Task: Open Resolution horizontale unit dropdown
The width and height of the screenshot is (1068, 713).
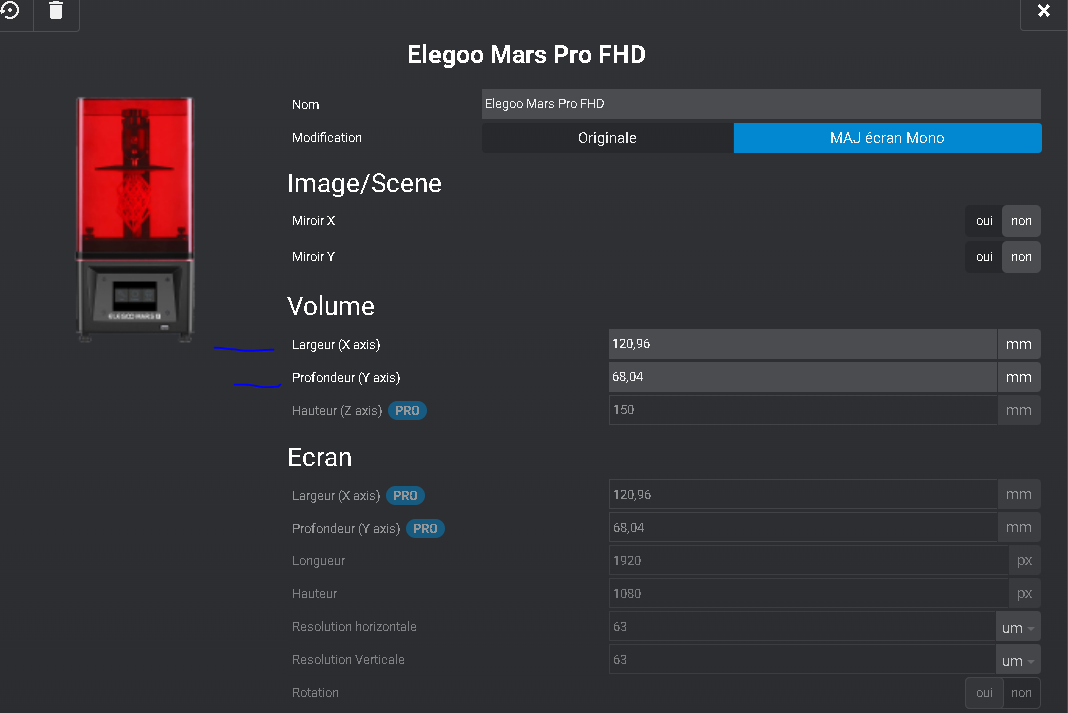Action: [1018, 627]
